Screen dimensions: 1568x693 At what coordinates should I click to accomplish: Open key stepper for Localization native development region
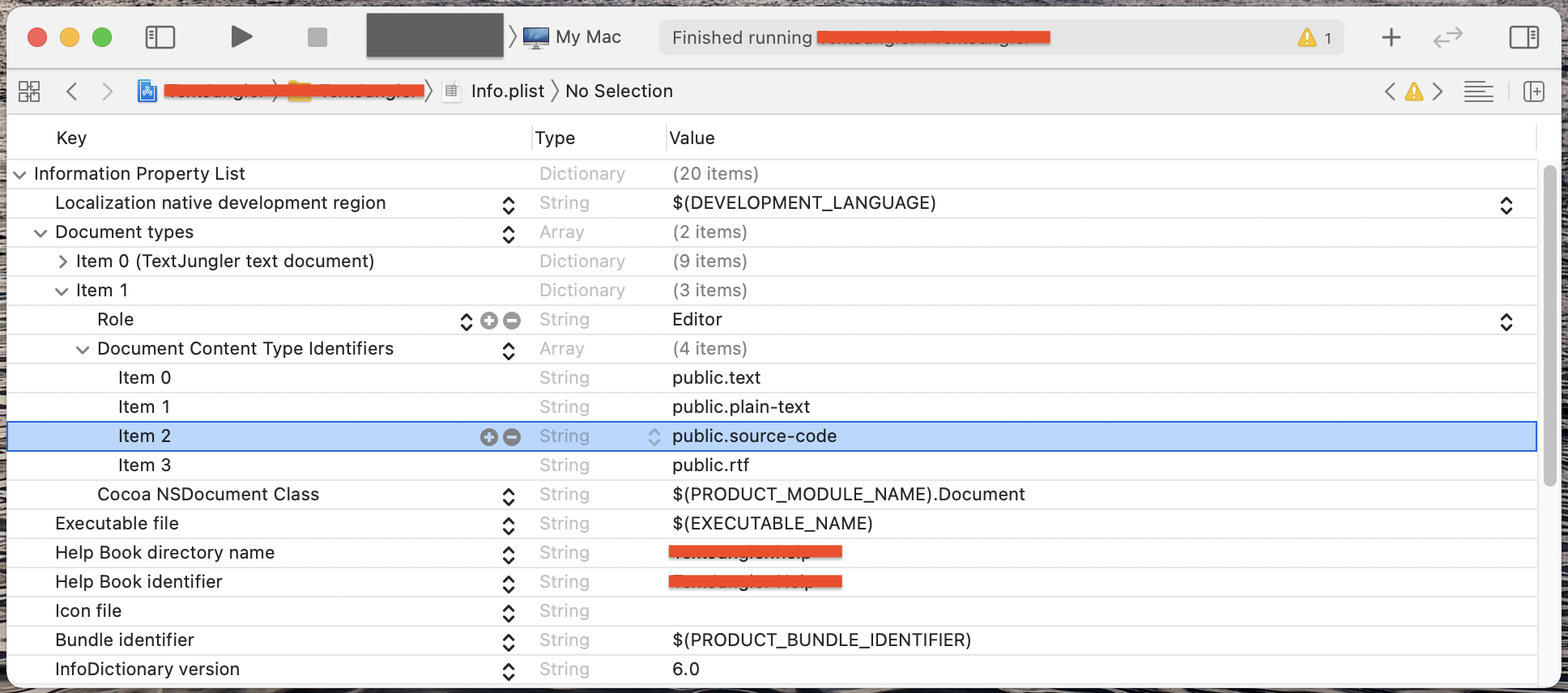pos(509,205)
